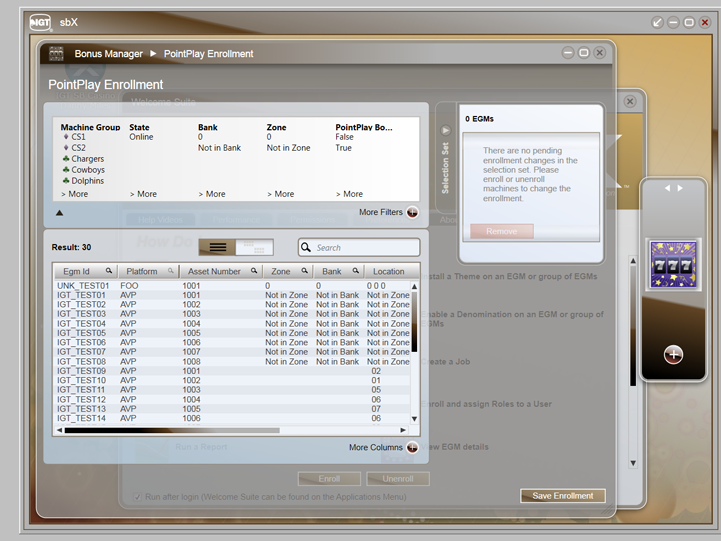This screenshot has width=721, height=541.
Task: Click Bonus Manager breadcrumb
Action: pos(109,54)
